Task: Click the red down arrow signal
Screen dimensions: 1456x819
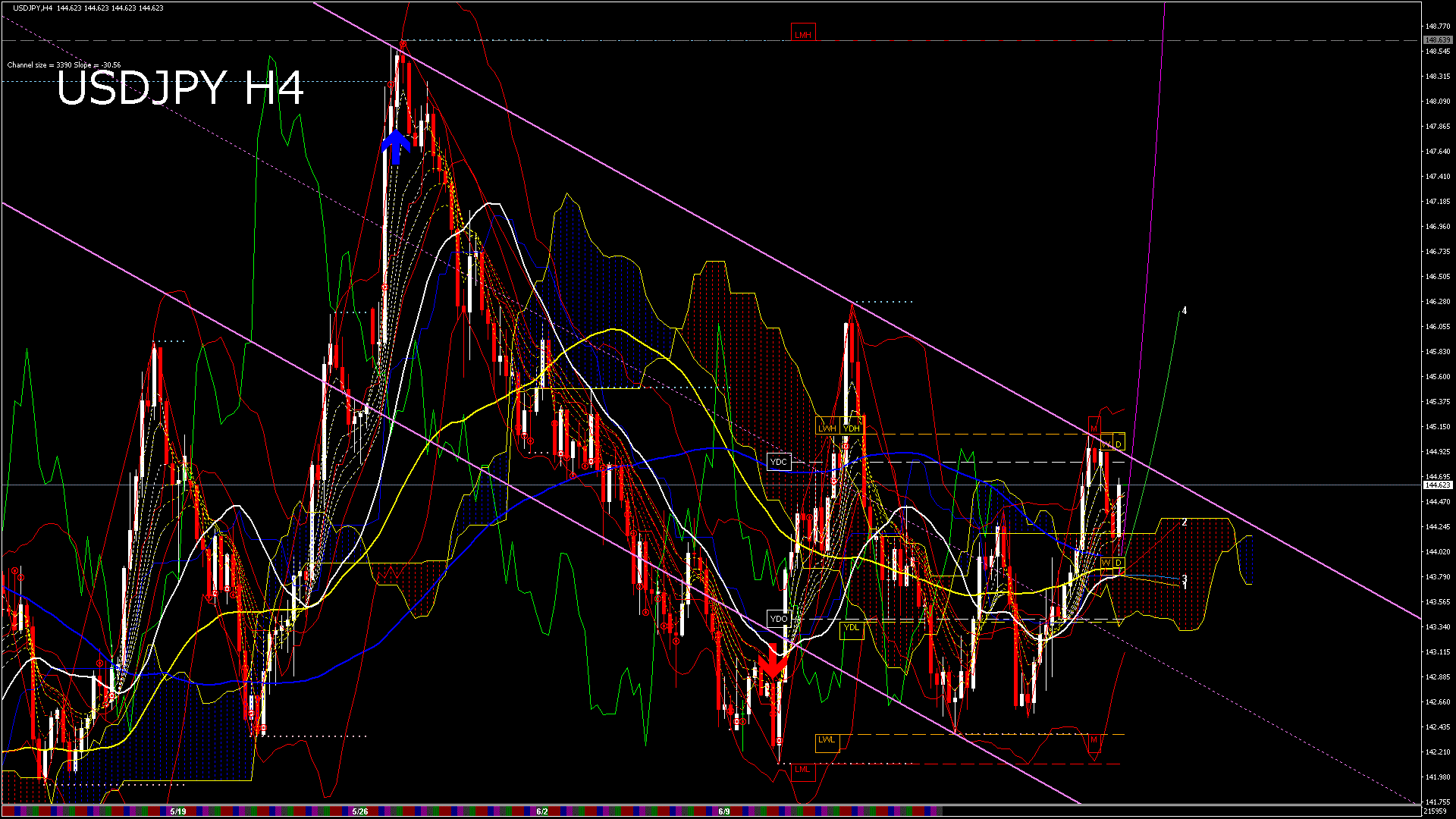Action: coord(773,660)
